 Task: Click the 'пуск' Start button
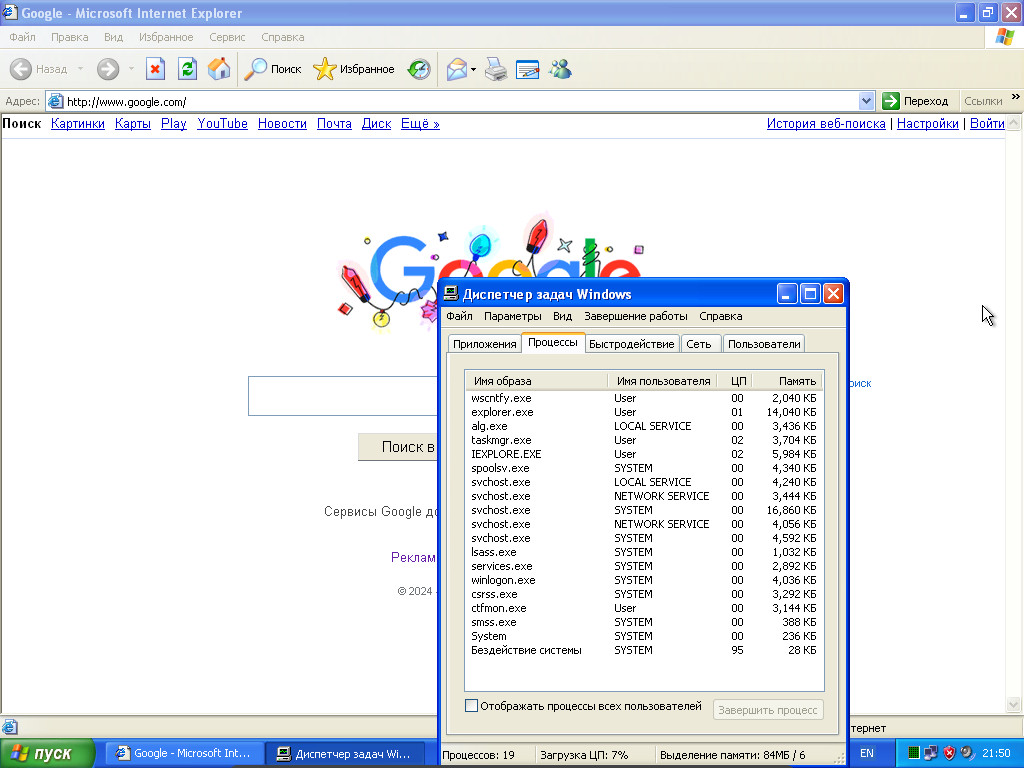tap(47, 754)
